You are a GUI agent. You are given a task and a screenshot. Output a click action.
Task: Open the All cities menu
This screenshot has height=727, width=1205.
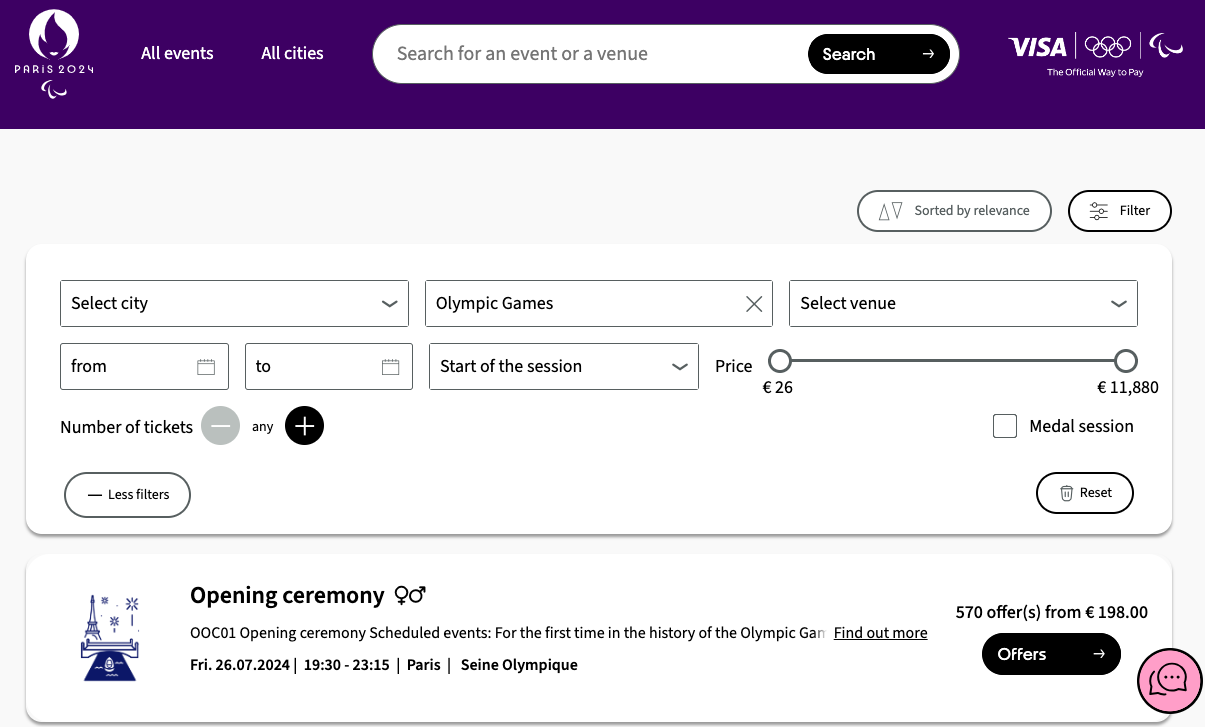[x=292, y=54]
